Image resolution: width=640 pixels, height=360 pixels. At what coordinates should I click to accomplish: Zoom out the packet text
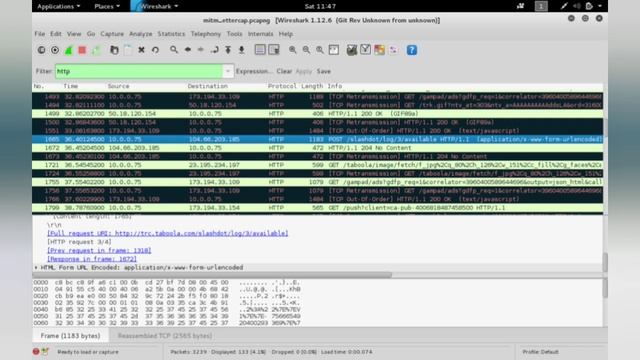pos(306,50)
